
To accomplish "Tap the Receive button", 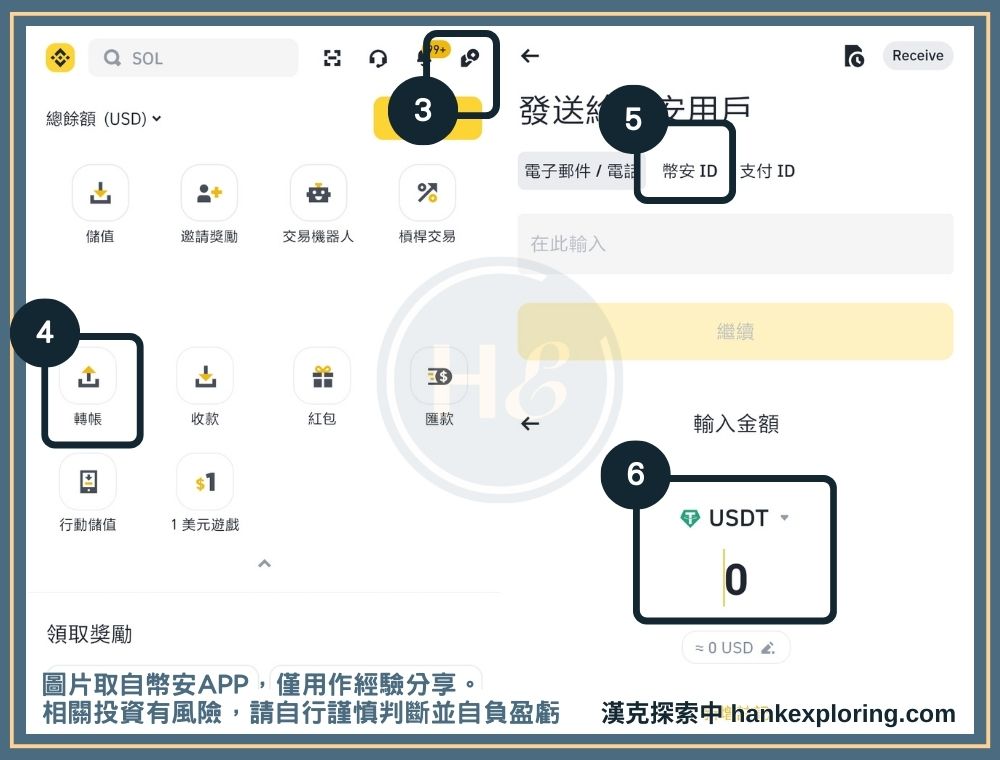I will [918, 55].
